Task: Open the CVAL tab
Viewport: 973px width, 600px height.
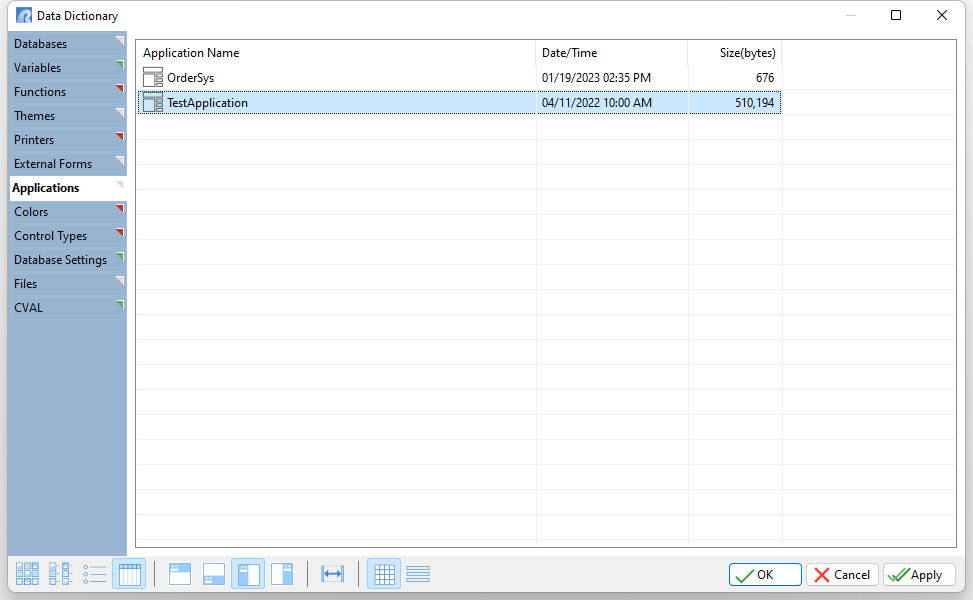Action: (68, 308)
